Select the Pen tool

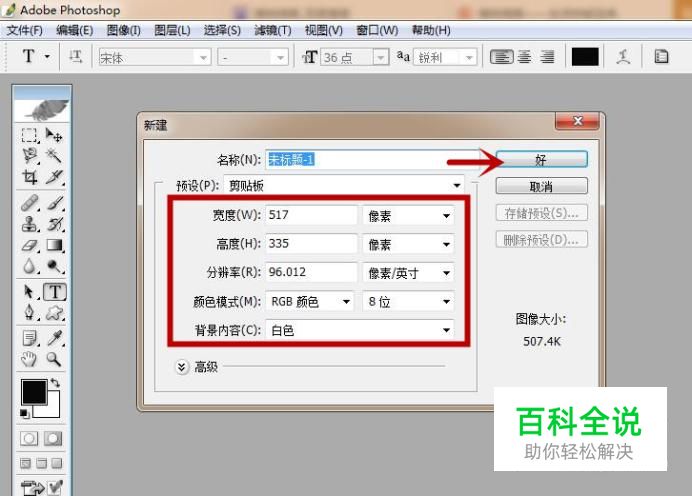[x=29, y=313]
